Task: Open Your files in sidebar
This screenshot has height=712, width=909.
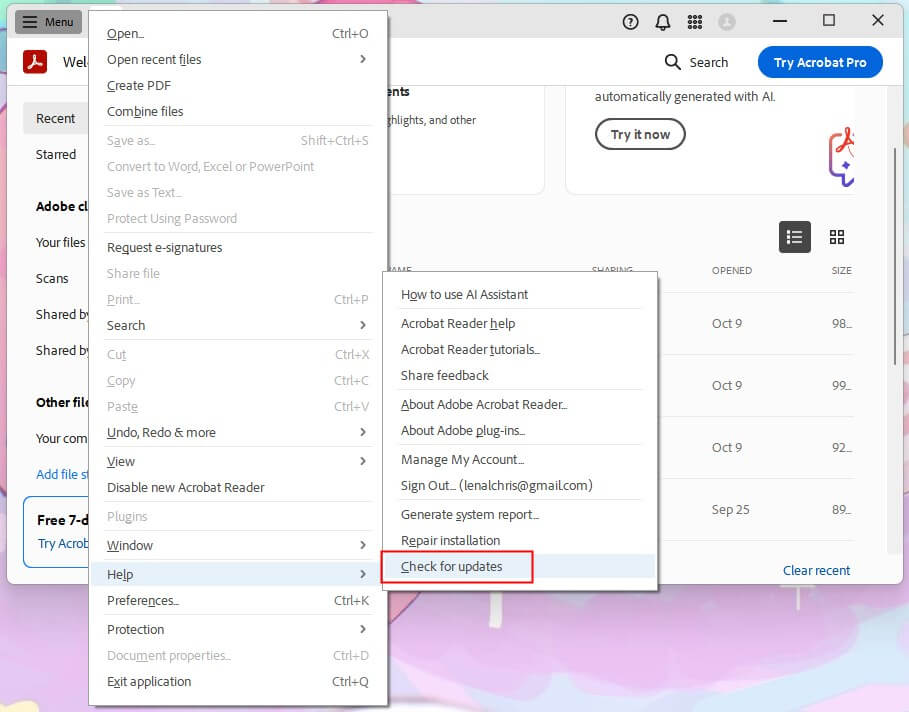Action: (60, 242)
